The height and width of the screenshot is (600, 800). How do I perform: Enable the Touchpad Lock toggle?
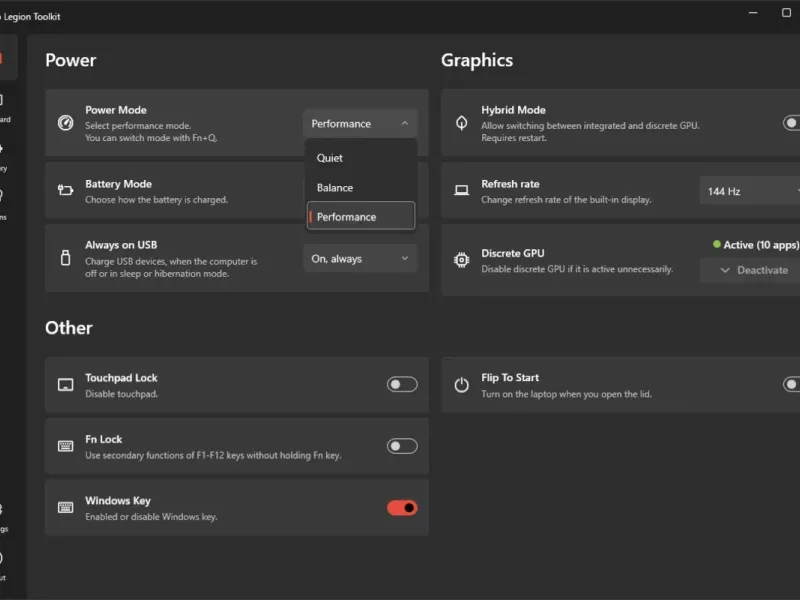[x=402, y=385]
